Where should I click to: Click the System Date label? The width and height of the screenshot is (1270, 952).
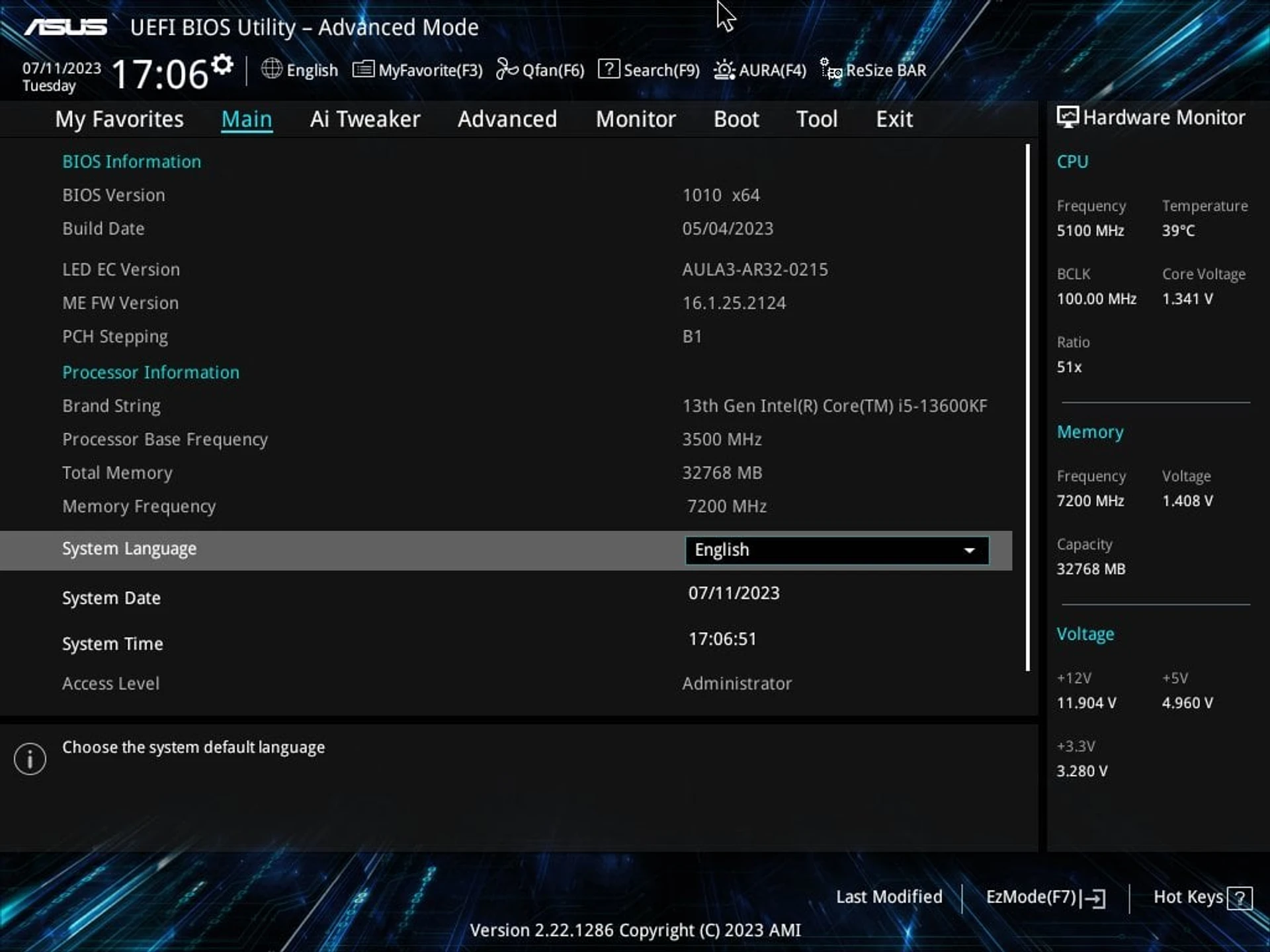point(111,598)
